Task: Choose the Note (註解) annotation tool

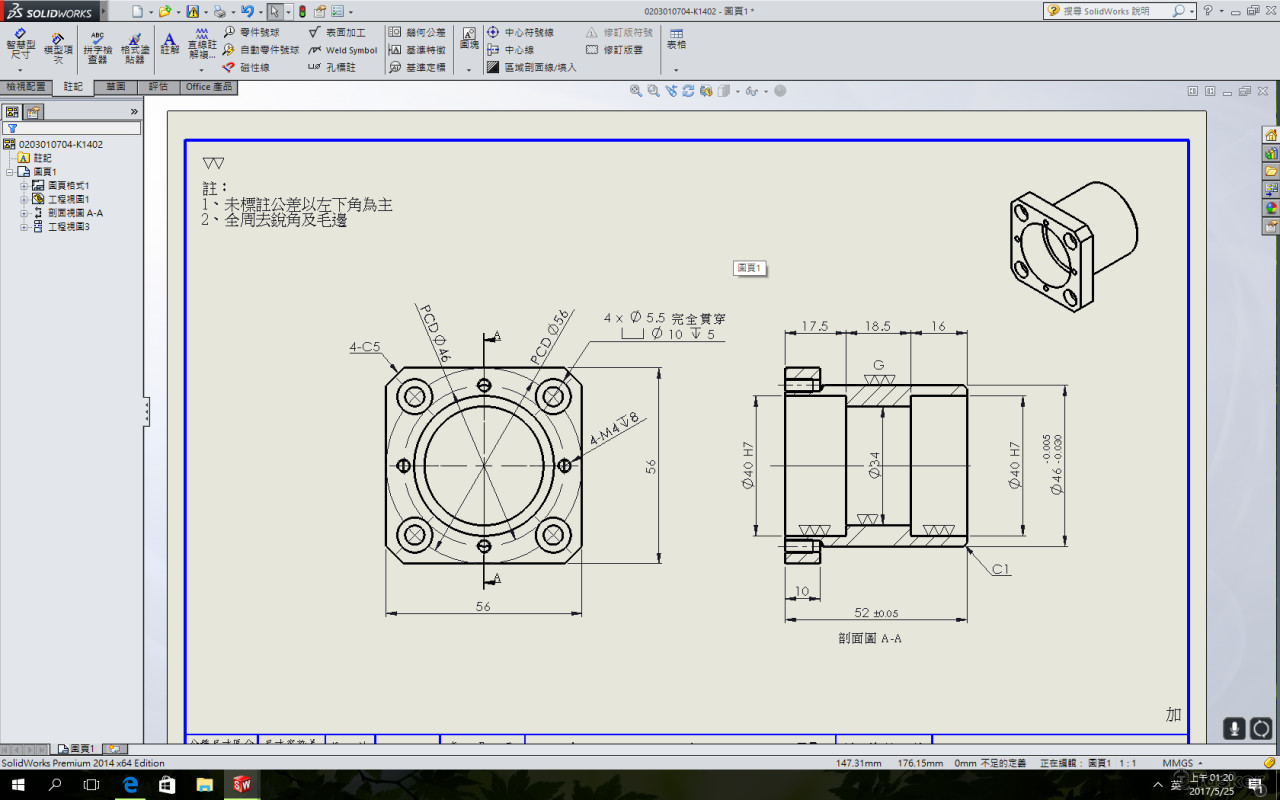Action: tap(170, 44)
